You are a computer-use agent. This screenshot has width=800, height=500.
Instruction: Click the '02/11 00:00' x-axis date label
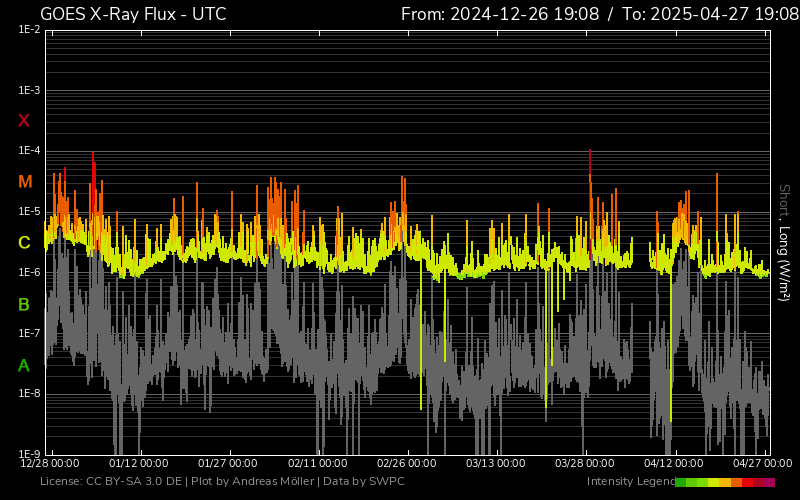[x=317, y=463]
